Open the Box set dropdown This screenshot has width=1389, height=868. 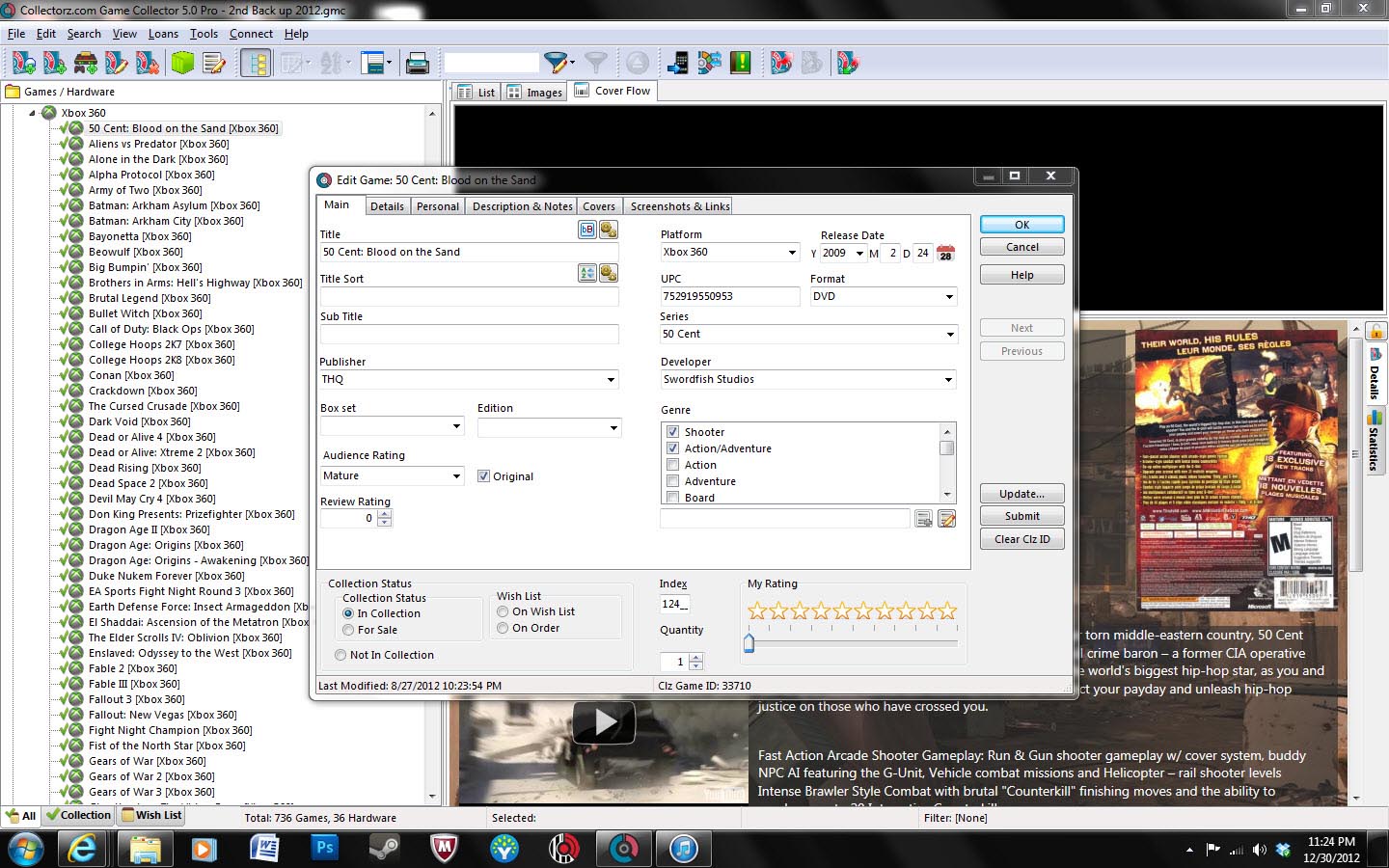(x=457, y=426)
